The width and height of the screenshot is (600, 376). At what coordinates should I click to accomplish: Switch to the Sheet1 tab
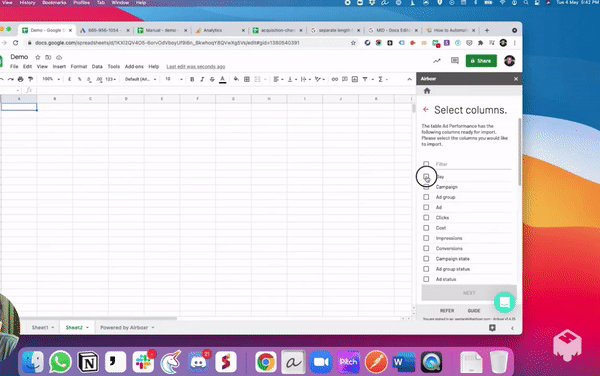coord(40,328)
